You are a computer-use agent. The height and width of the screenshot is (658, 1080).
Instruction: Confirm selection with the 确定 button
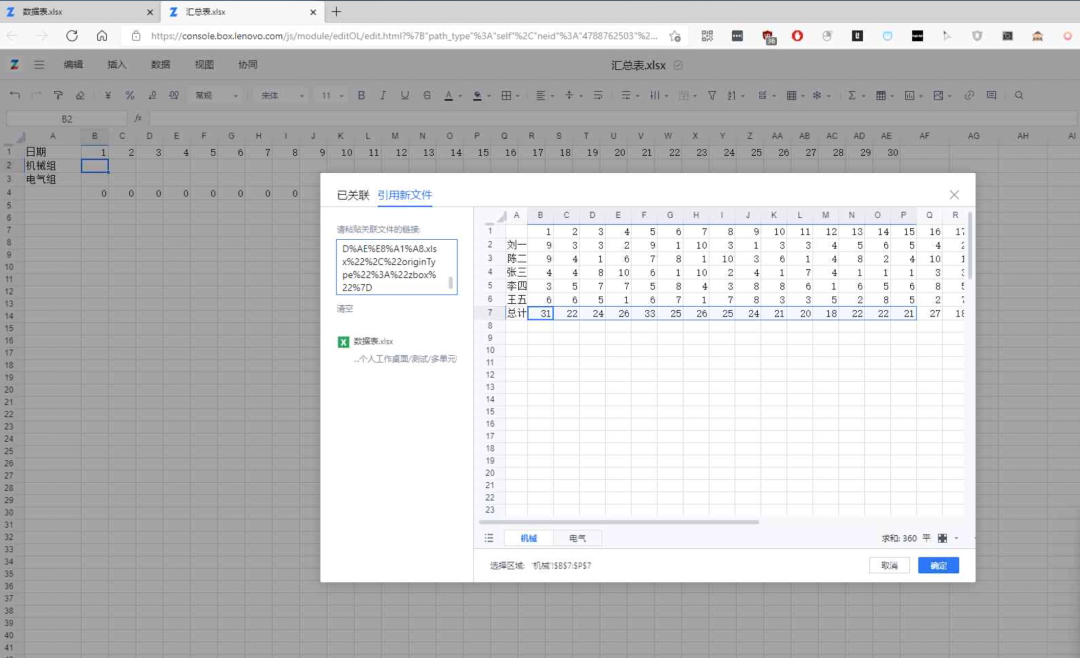938,565
